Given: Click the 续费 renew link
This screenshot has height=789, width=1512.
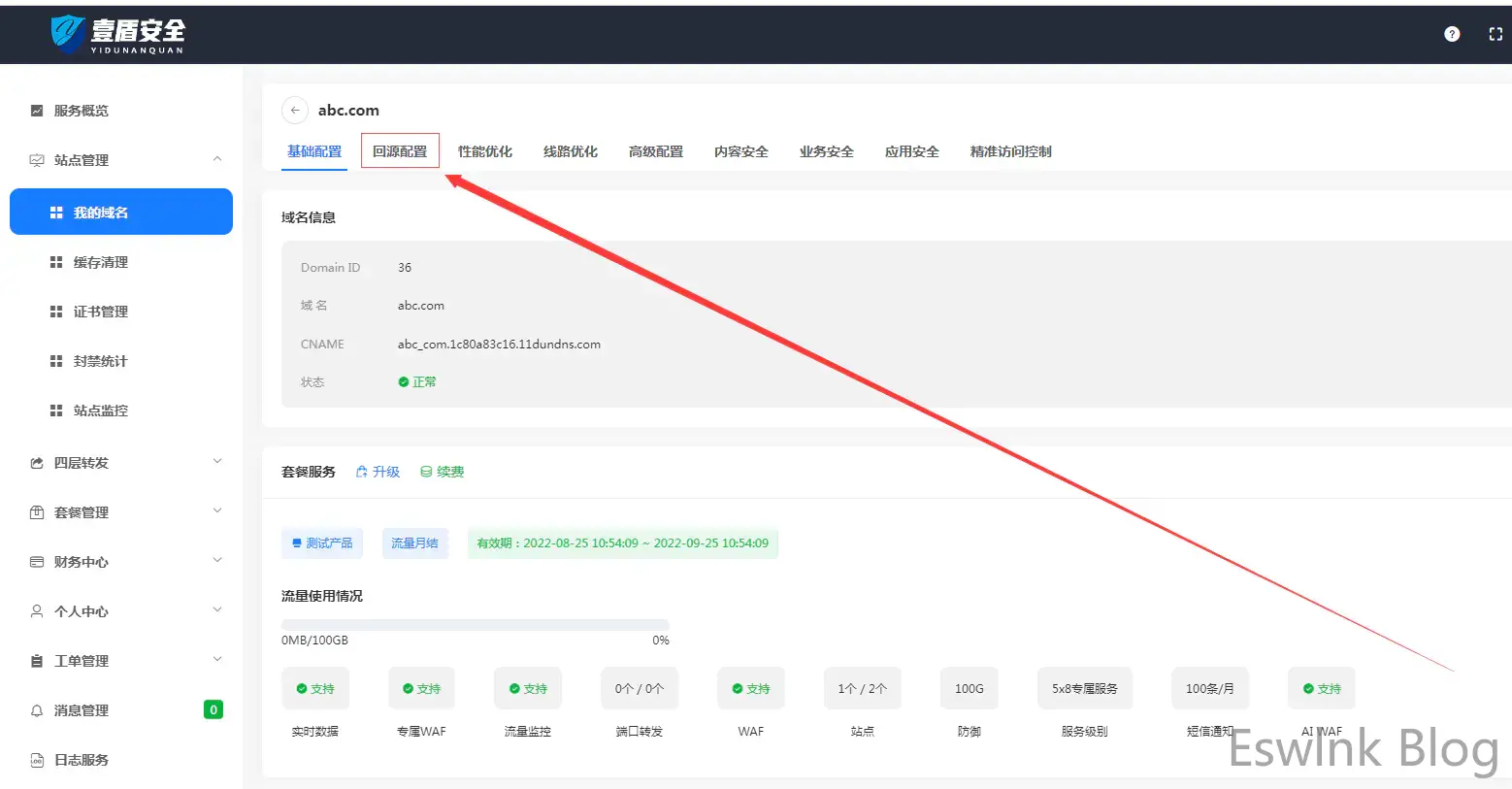Looking at the screenshot, I should point(443,472).
